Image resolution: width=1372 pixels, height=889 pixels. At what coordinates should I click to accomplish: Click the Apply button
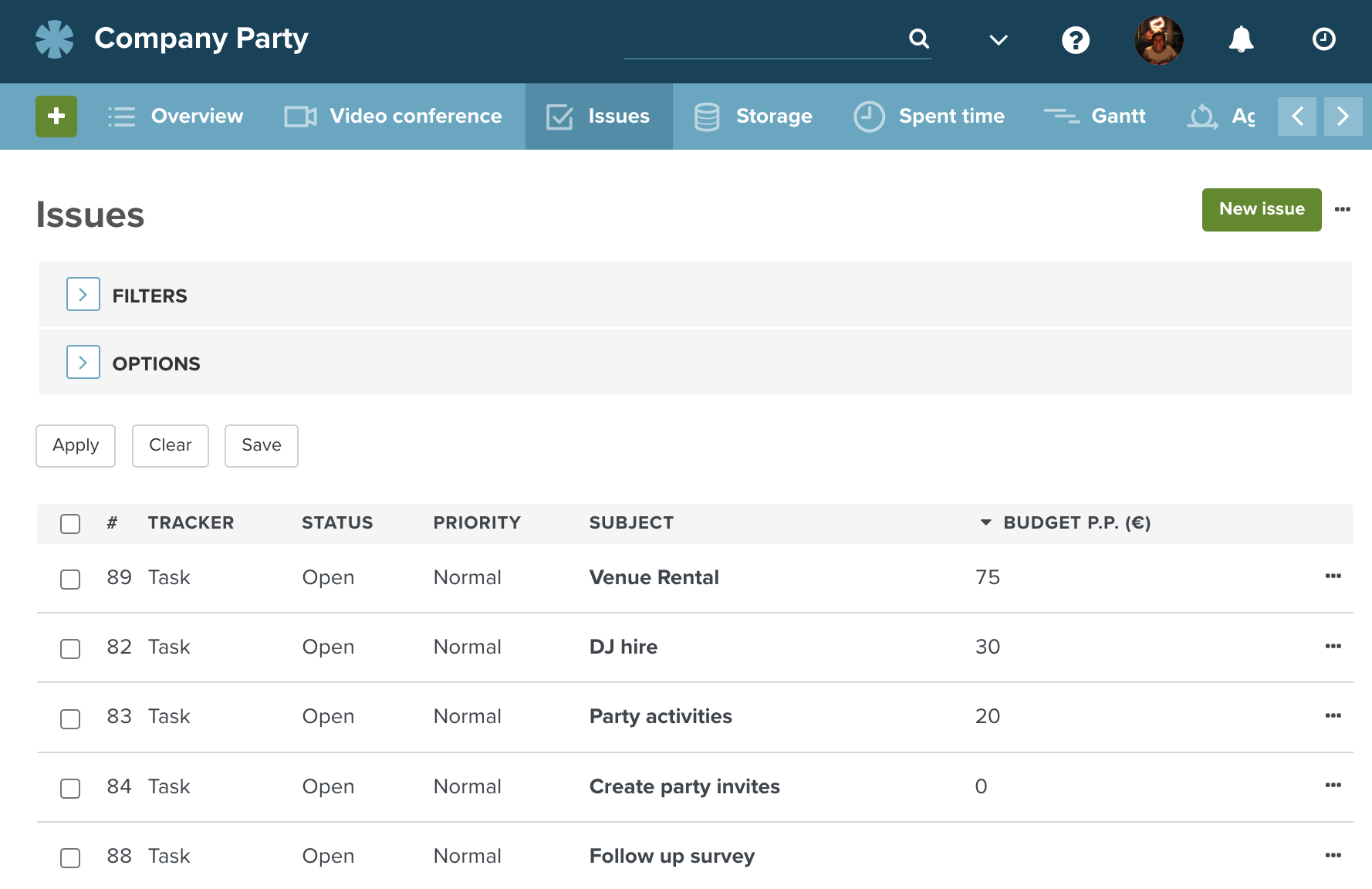pos(76,445)
